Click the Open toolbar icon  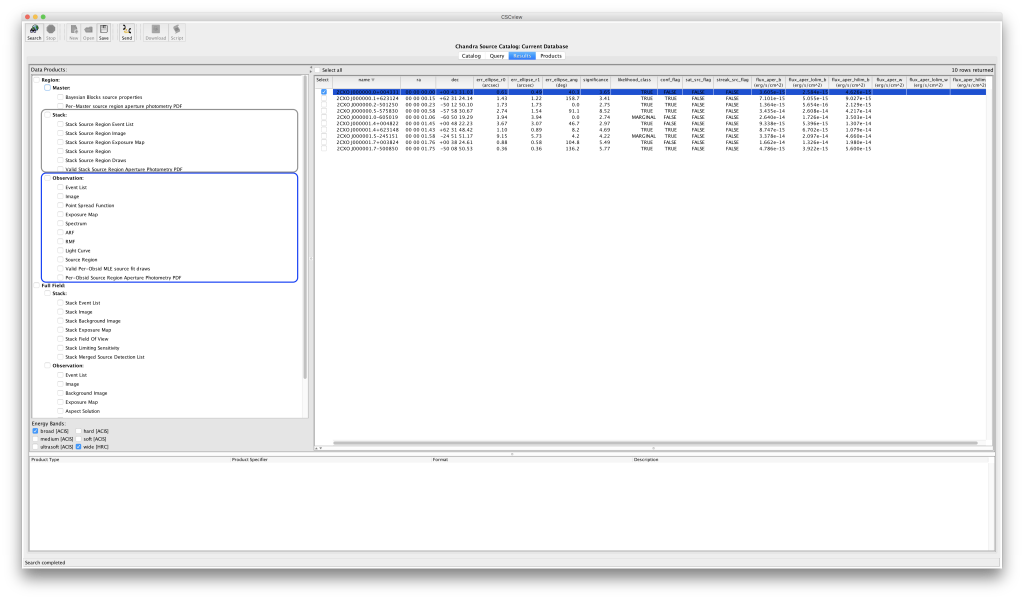pyautogui.click(x=89, y=32)
